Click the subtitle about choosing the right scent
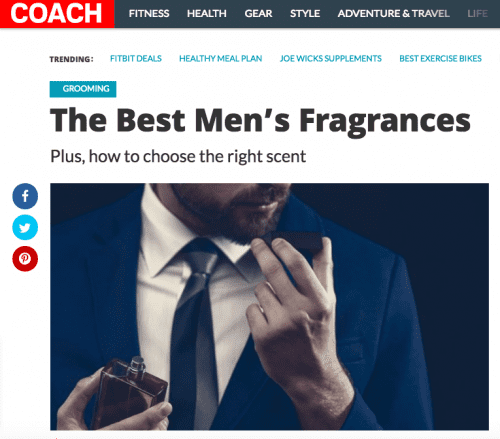This screenshot has height=439, width=500. [178, 156]
